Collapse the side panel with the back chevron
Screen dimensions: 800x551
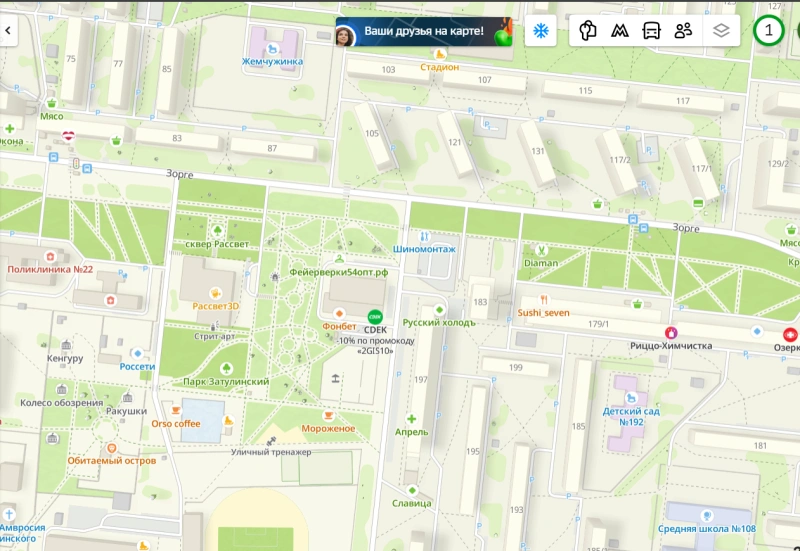coord(8,31)
